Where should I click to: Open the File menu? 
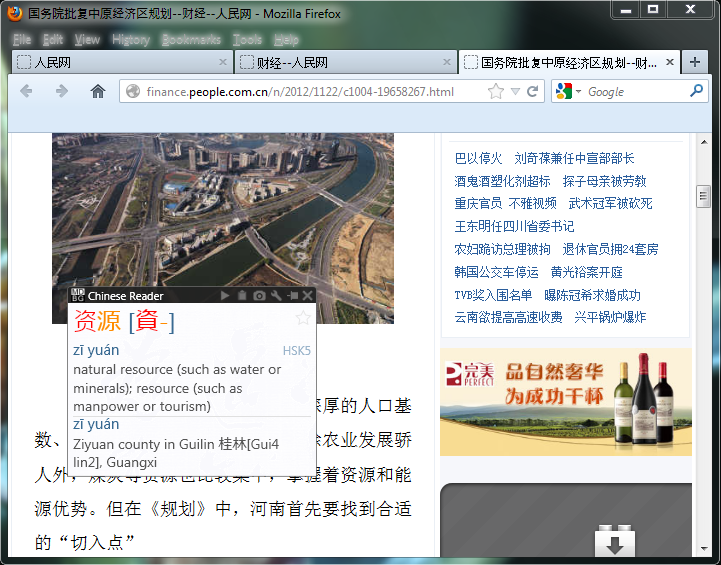pyautogui.click(x=22, y=40)
